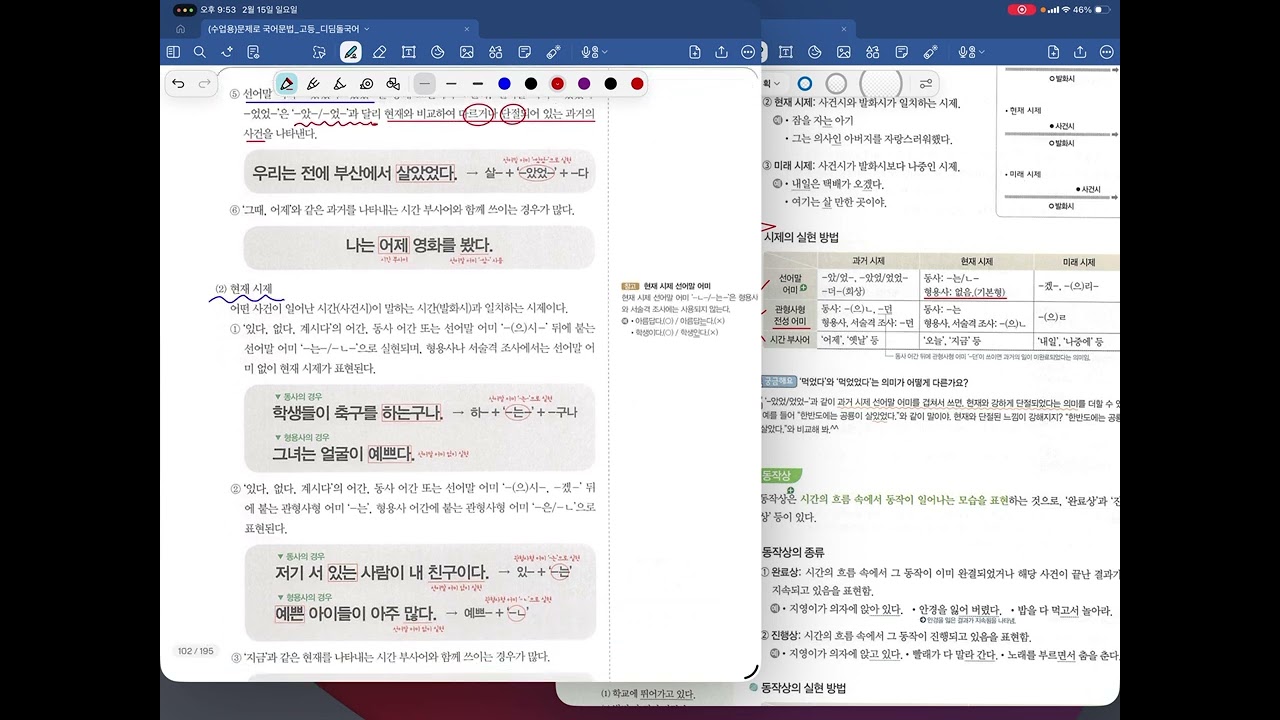The height and width of the screenshot is (720, 1280).
Task: Select the highlighted Pen tool in front window
Action: pos(350,52)
